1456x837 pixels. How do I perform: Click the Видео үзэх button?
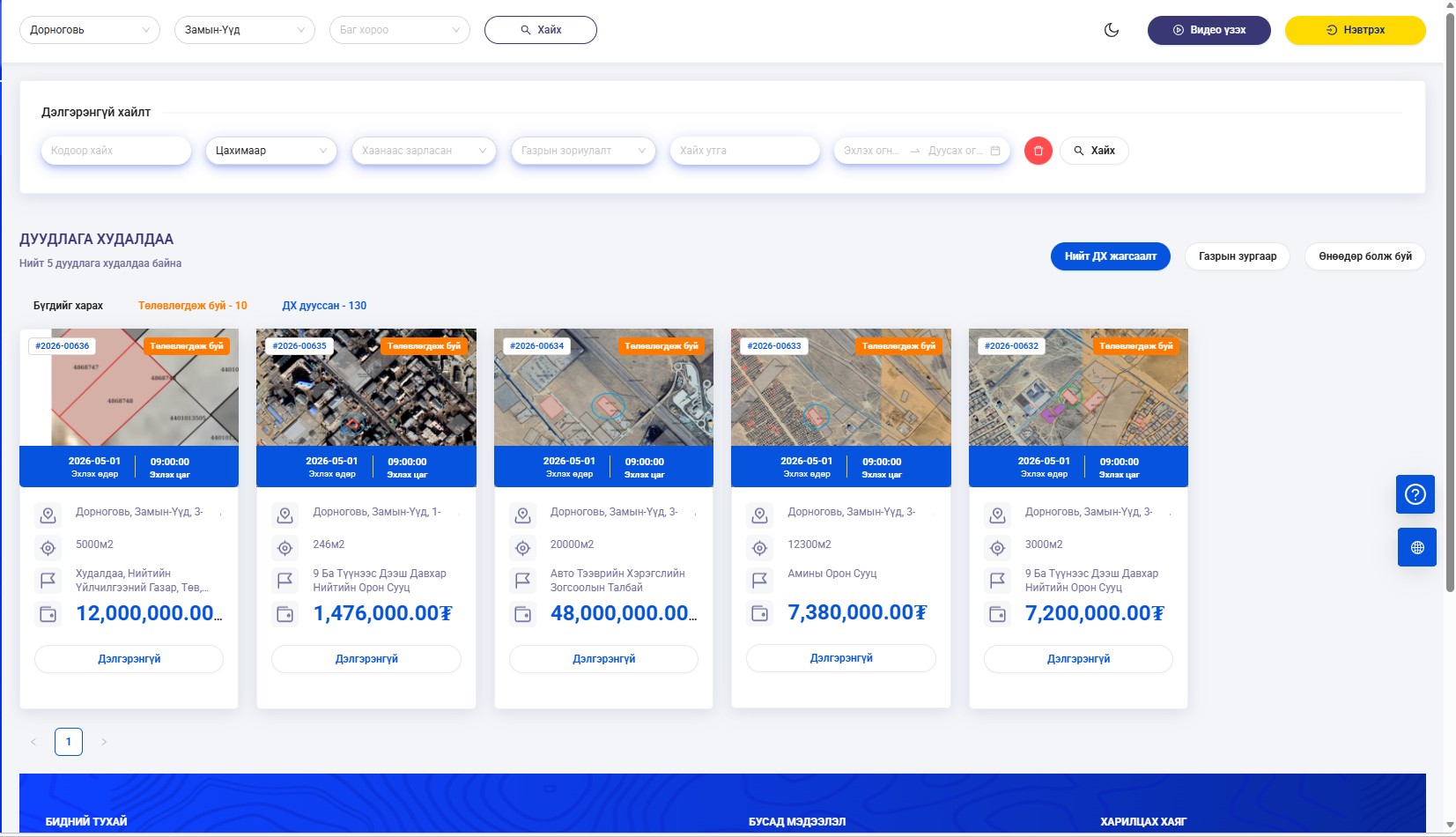coord(1208,30)
